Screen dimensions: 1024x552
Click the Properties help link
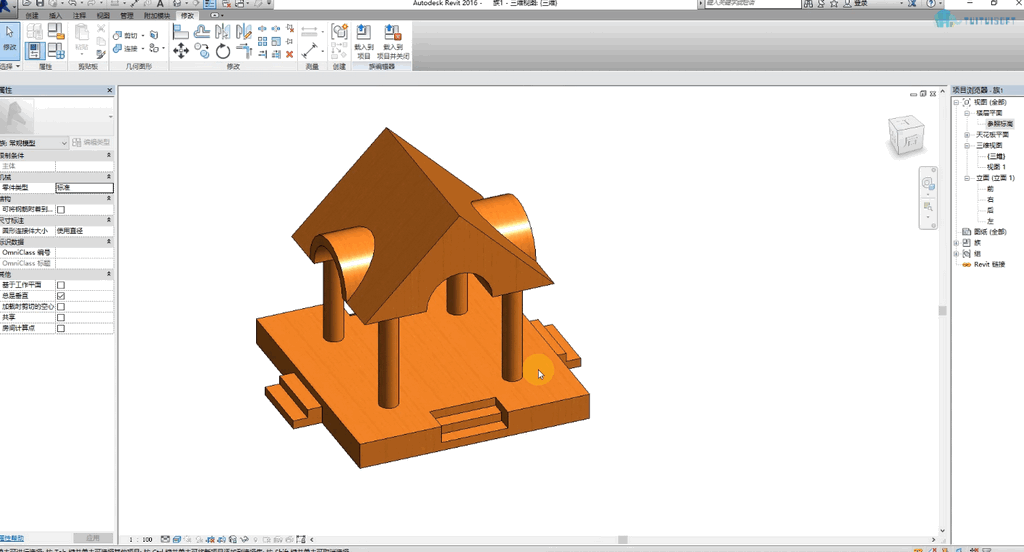click(x=12, y=538)
